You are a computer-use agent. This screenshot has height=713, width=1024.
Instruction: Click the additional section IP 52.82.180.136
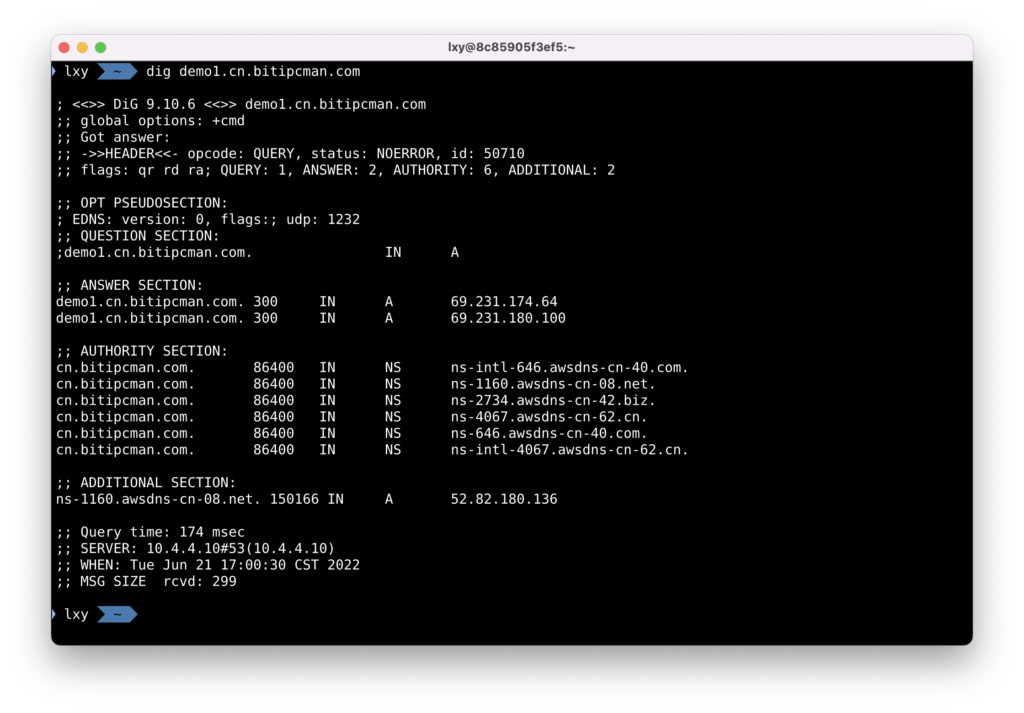(504, 499)
